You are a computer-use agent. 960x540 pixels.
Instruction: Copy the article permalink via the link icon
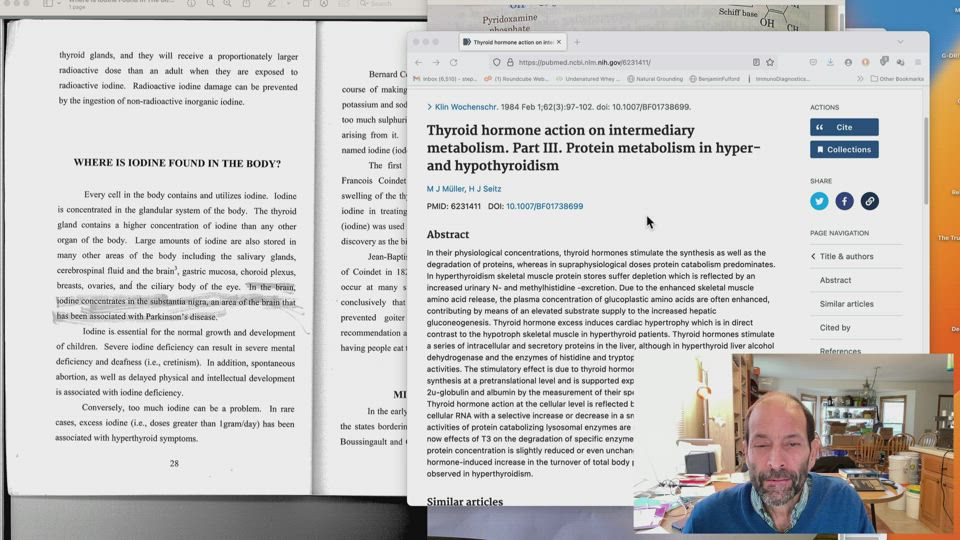[869, 201]
